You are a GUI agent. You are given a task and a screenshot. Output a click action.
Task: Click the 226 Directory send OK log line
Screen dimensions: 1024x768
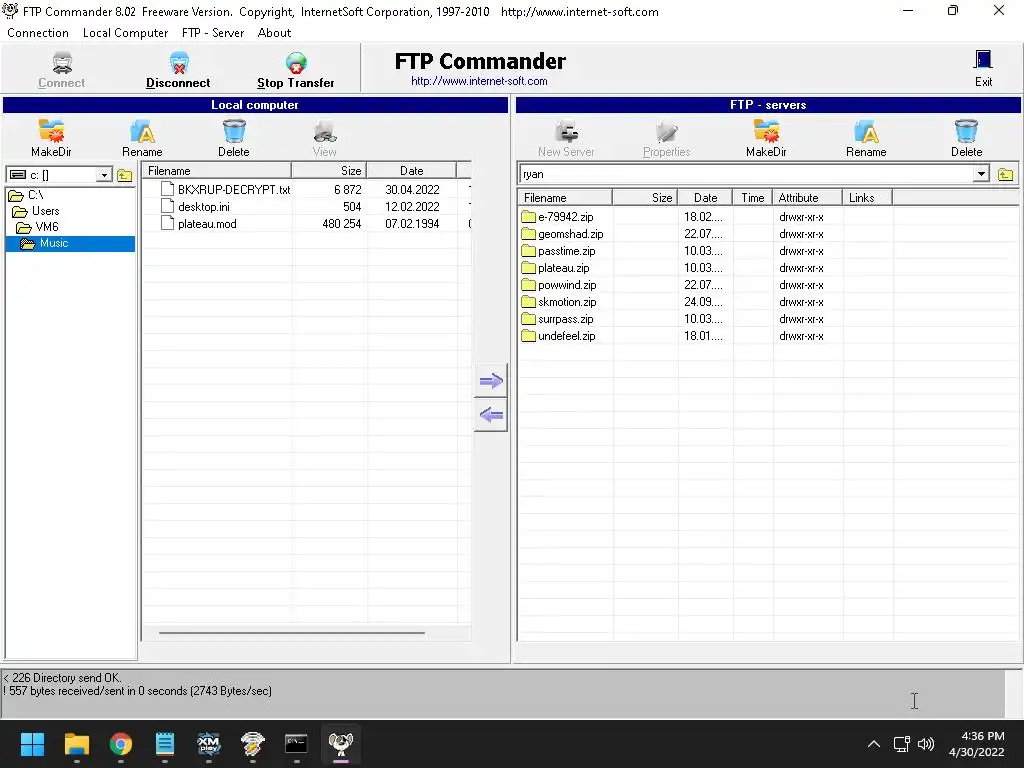click(63, 678)
